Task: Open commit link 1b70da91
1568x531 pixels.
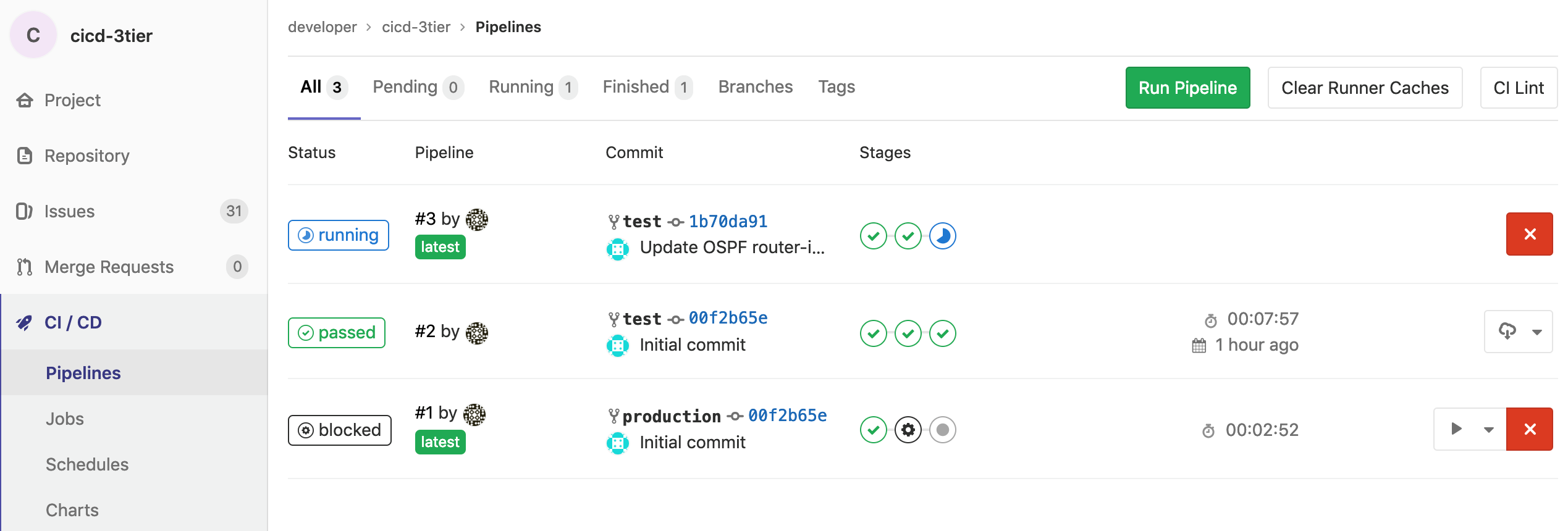Action: (x=728, y=221)
